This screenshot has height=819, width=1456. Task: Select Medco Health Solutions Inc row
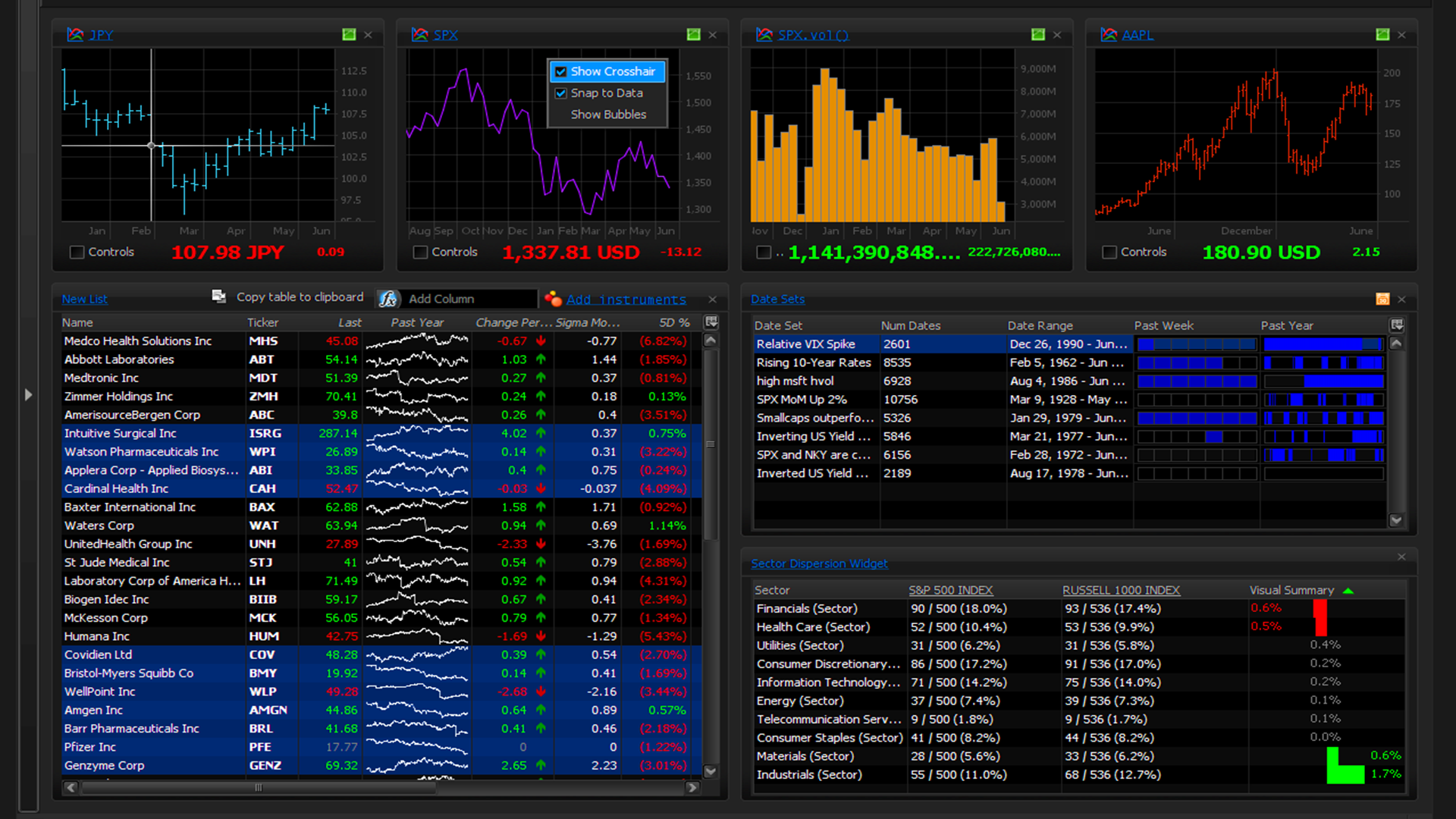tap(381, 341)
